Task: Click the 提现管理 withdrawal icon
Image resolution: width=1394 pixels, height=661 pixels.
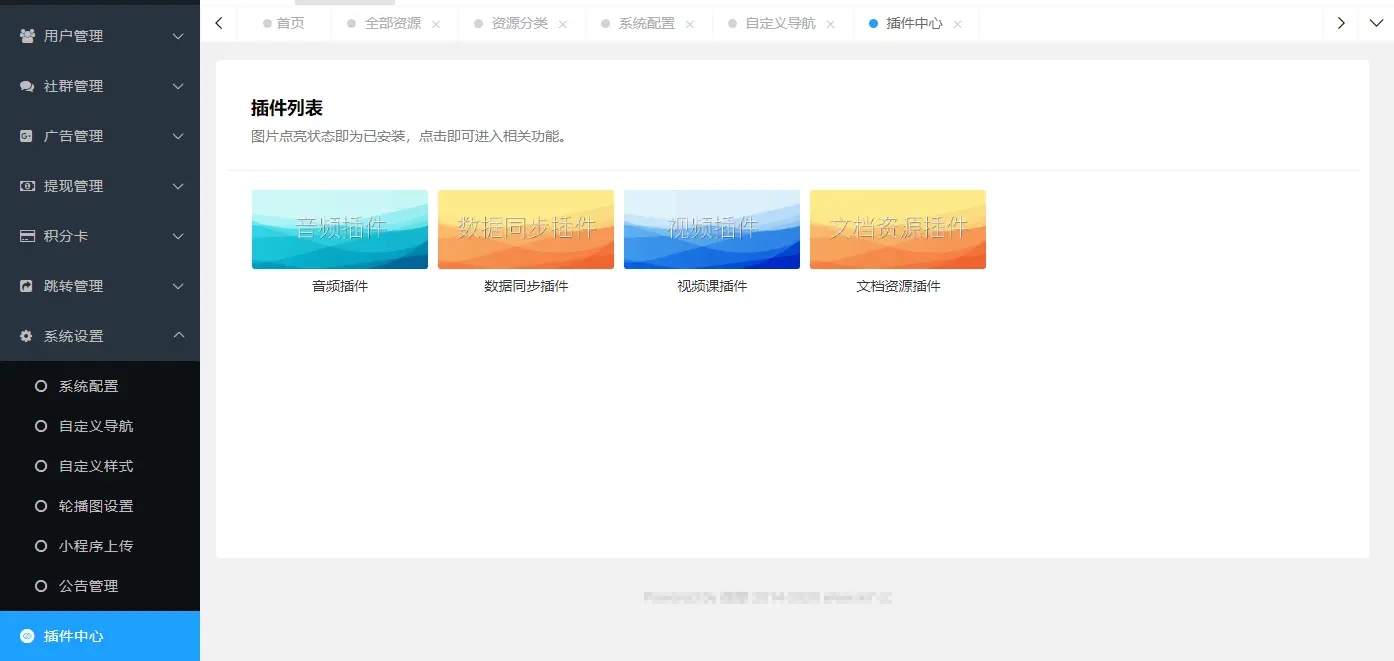Action: pos(24,186)
